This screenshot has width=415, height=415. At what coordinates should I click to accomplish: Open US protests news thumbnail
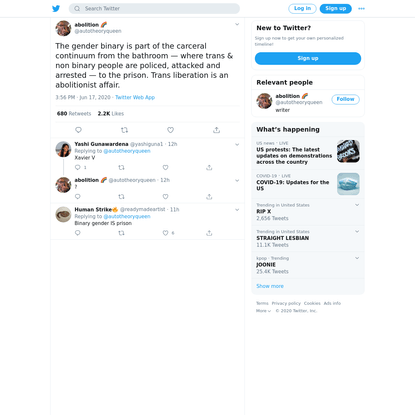[348, 151]
